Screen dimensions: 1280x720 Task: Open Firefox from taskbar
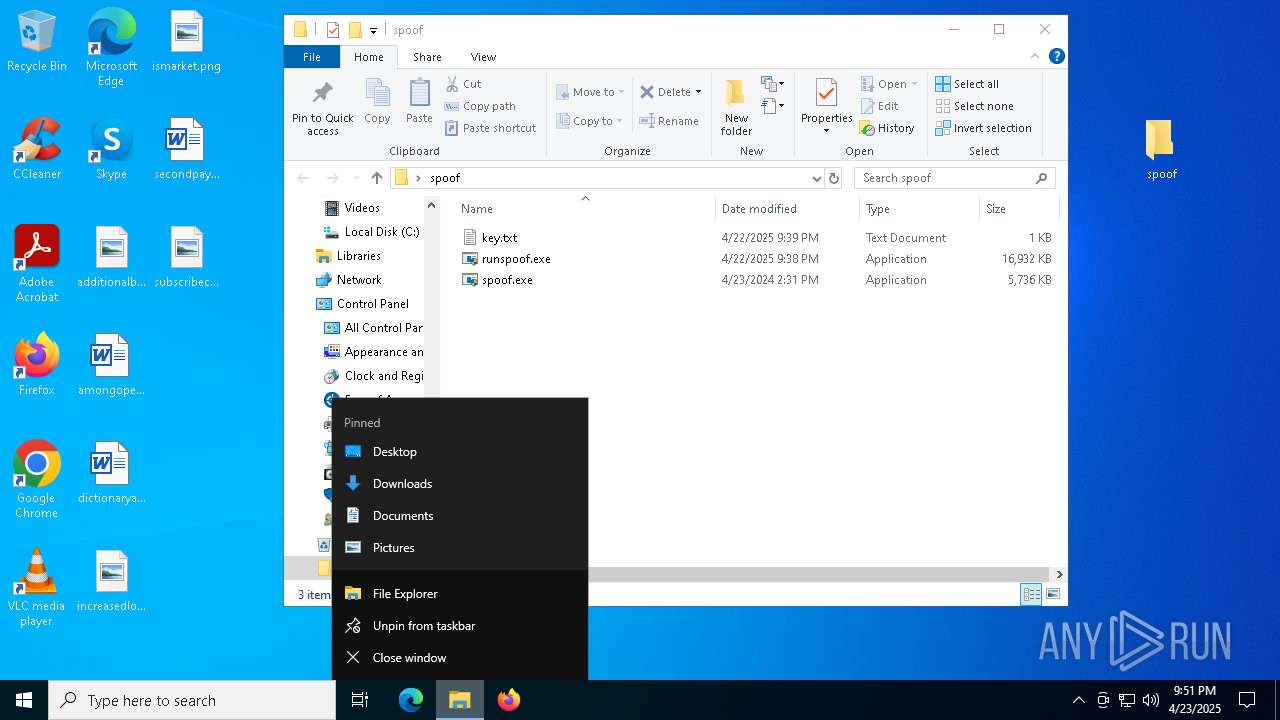[x=509, y=700]
